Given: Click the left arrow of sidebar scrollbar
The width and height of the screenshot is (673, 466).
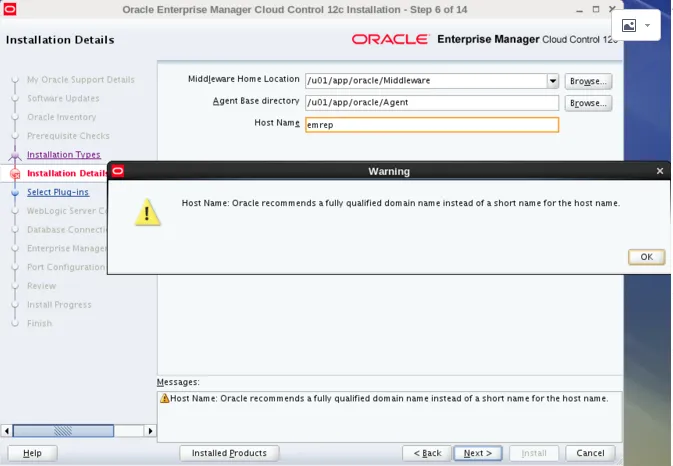Looking at the screenshot, I should [x=6, y=430].
